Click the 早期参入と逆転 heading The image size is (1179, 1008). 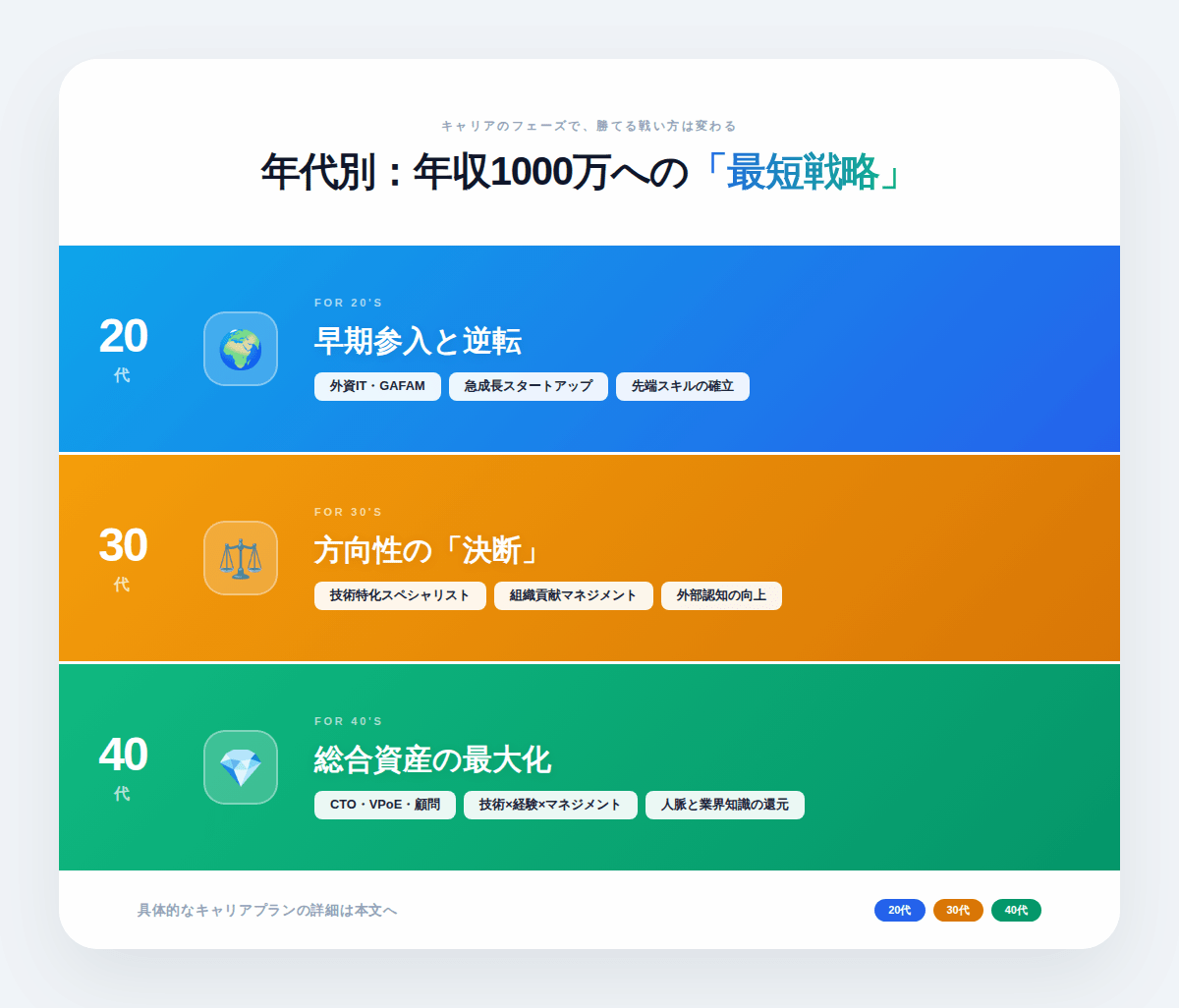(418, 341)
